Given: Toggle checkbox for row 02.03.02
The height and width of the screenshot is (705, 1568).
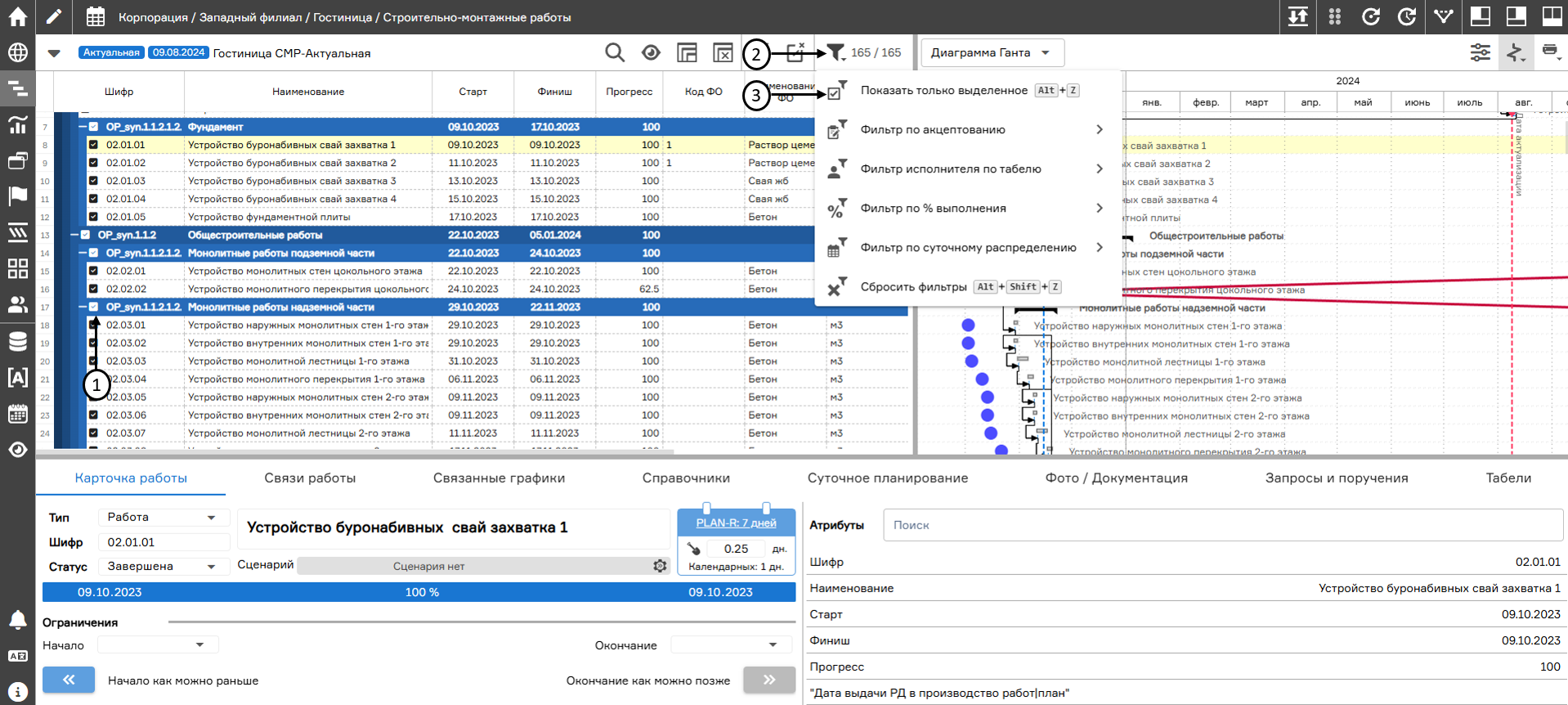Looking at the screenshot, I should [x=93, y=343].
